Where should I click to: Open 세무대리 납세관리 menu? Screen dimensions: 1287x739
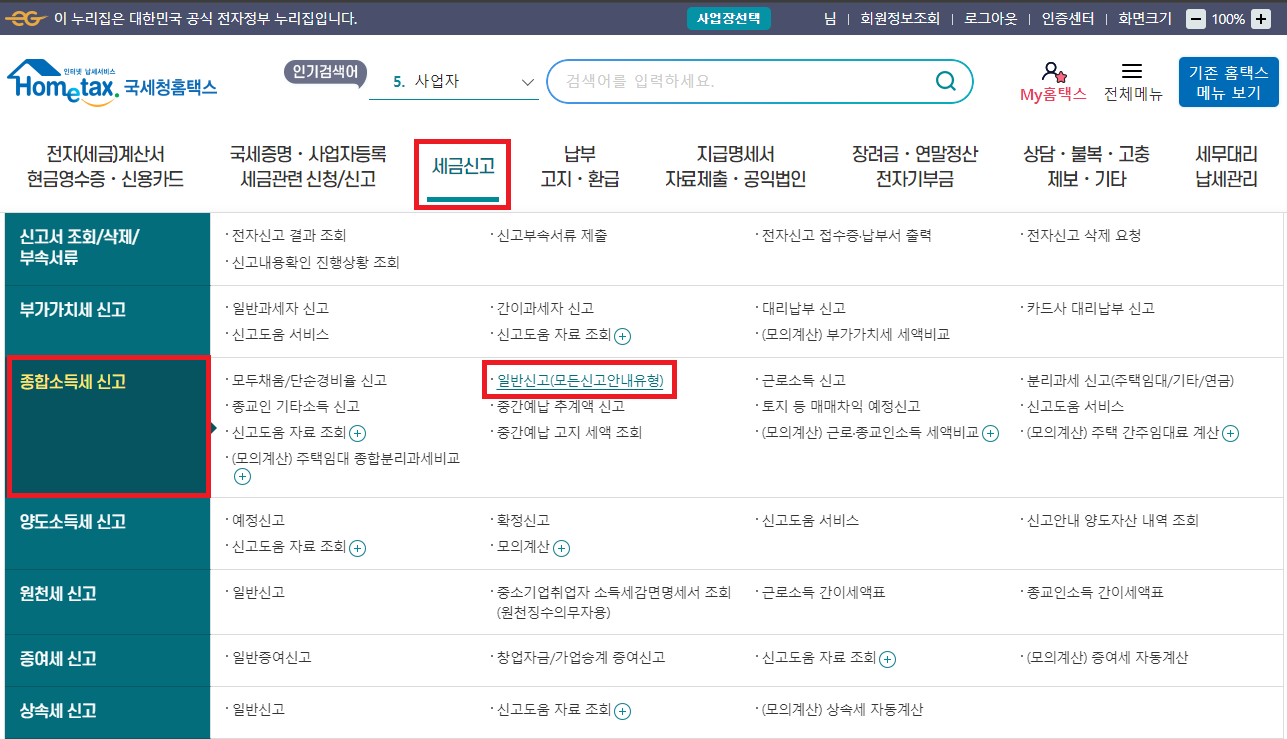coord(1226,167)
